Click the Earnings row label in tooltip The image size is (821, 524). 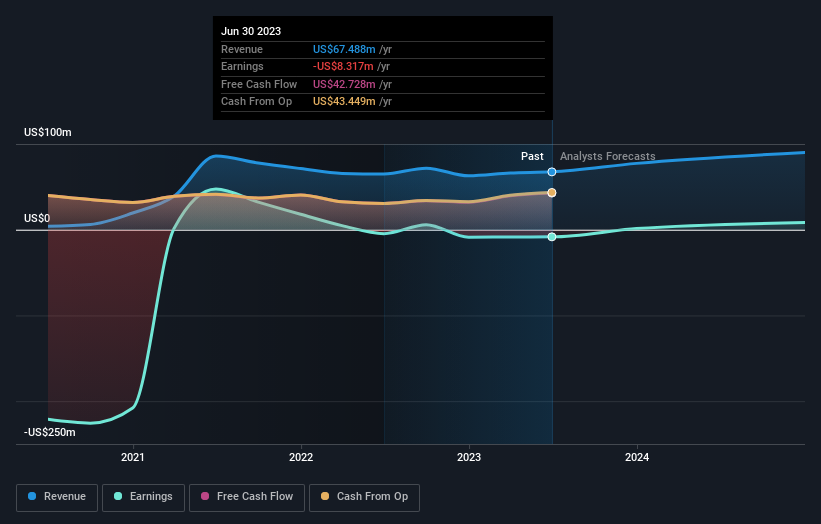242,66
